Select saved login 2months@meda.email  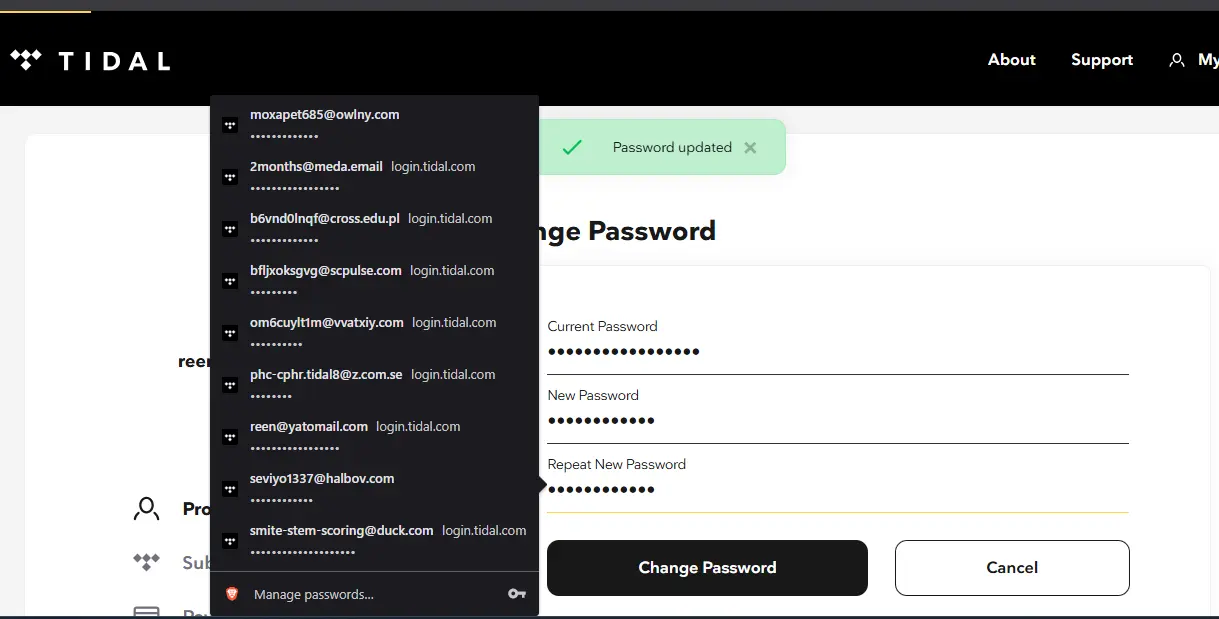[x=374, y=175]
